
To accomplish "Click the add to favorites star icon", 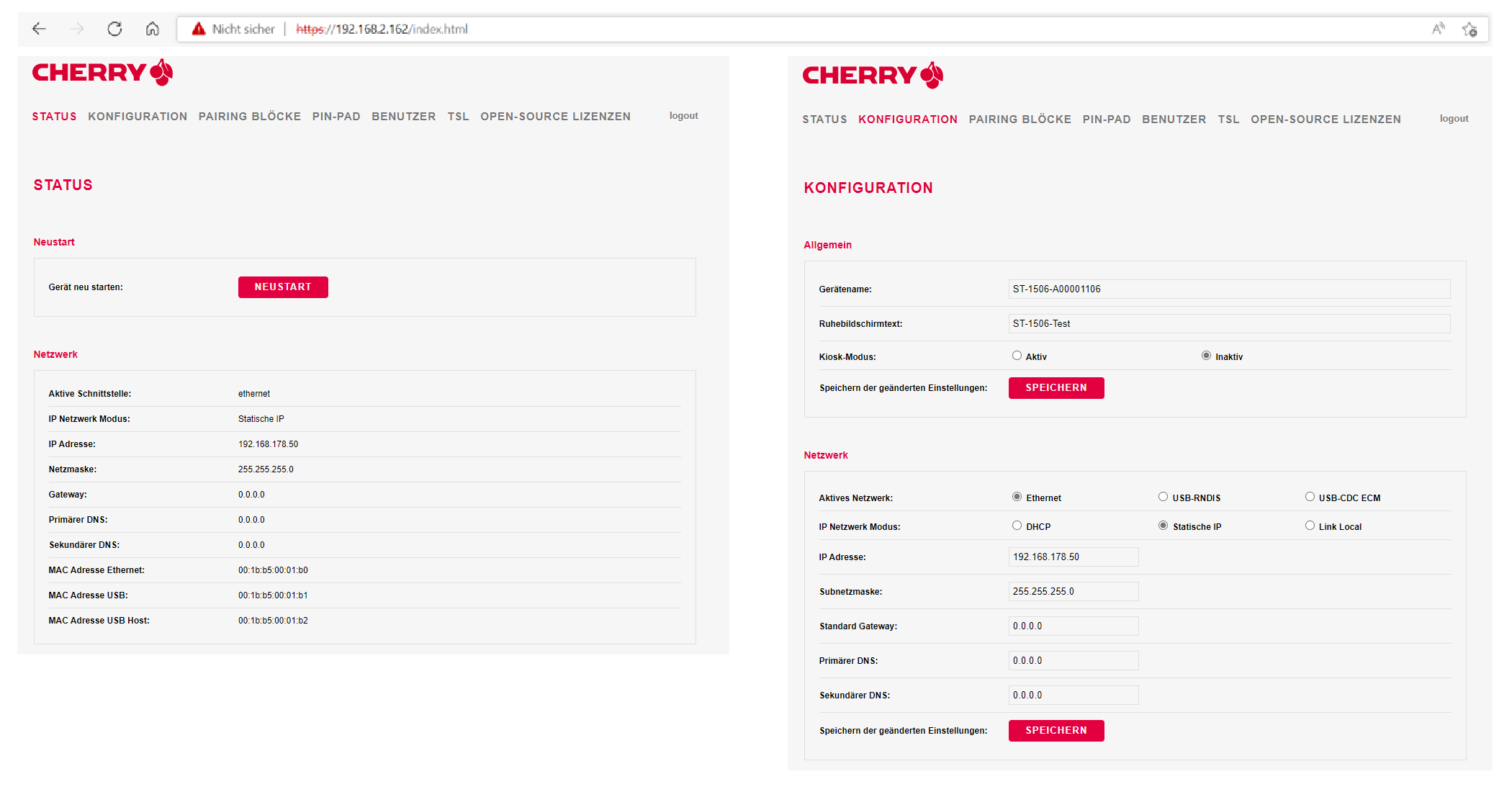I will [x=1470, y=29].
